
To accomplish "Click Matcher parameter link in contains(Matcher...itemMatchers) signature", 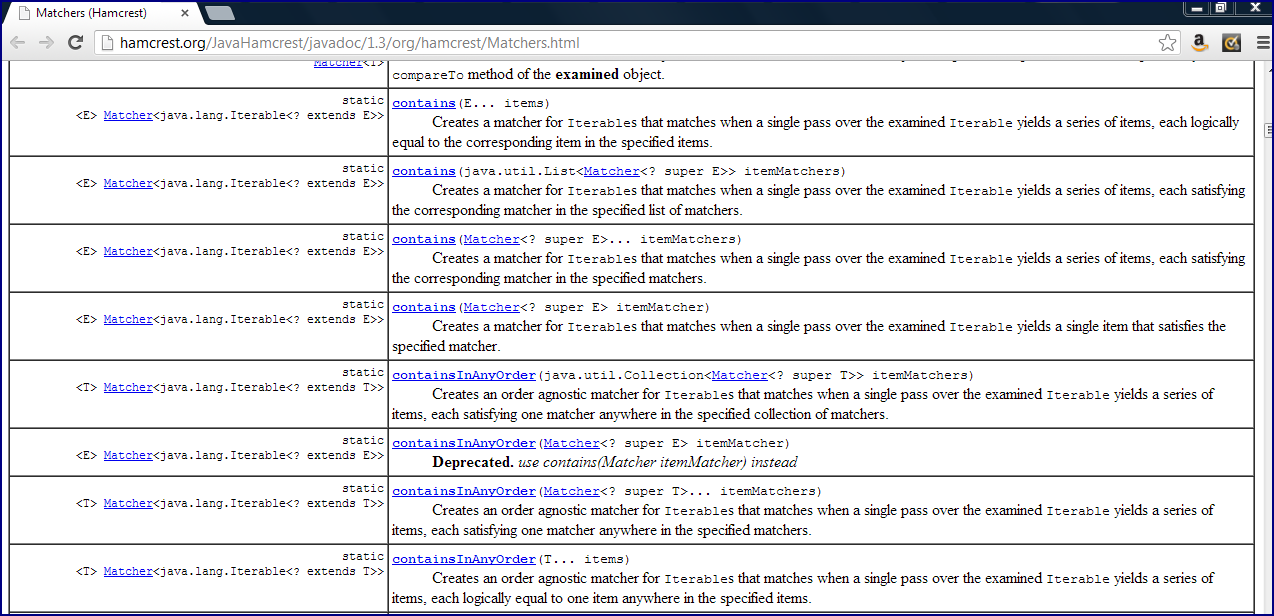I will [x=492, y=239].
